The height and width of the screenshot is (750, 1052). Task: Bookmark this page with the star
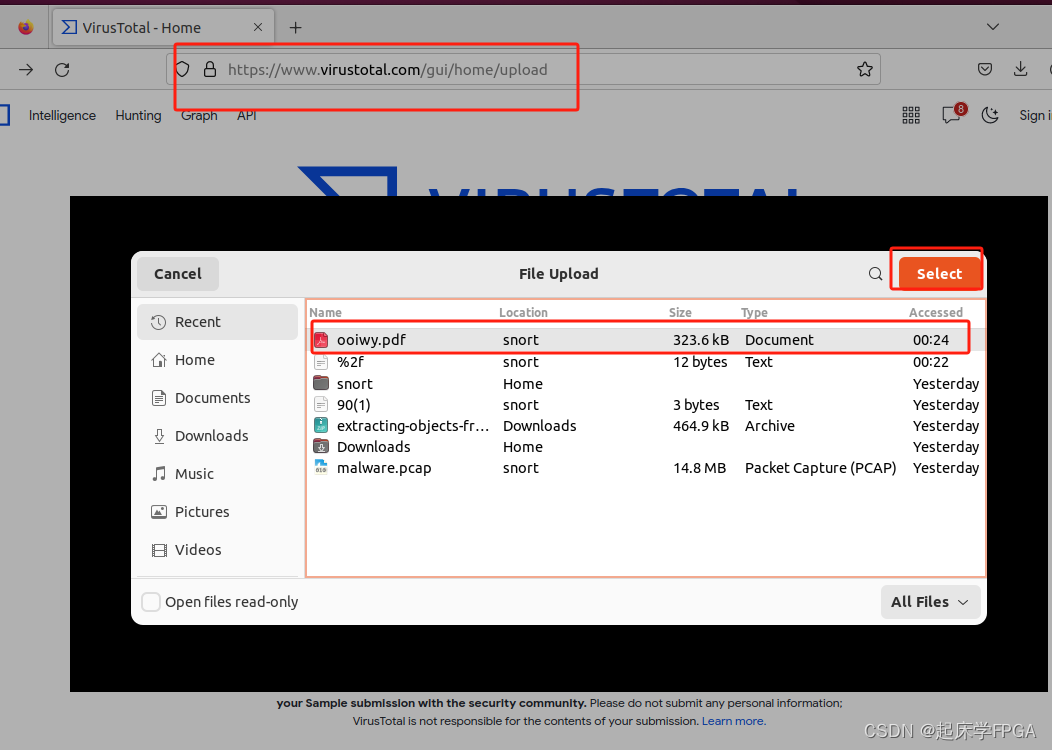point(865,69)
